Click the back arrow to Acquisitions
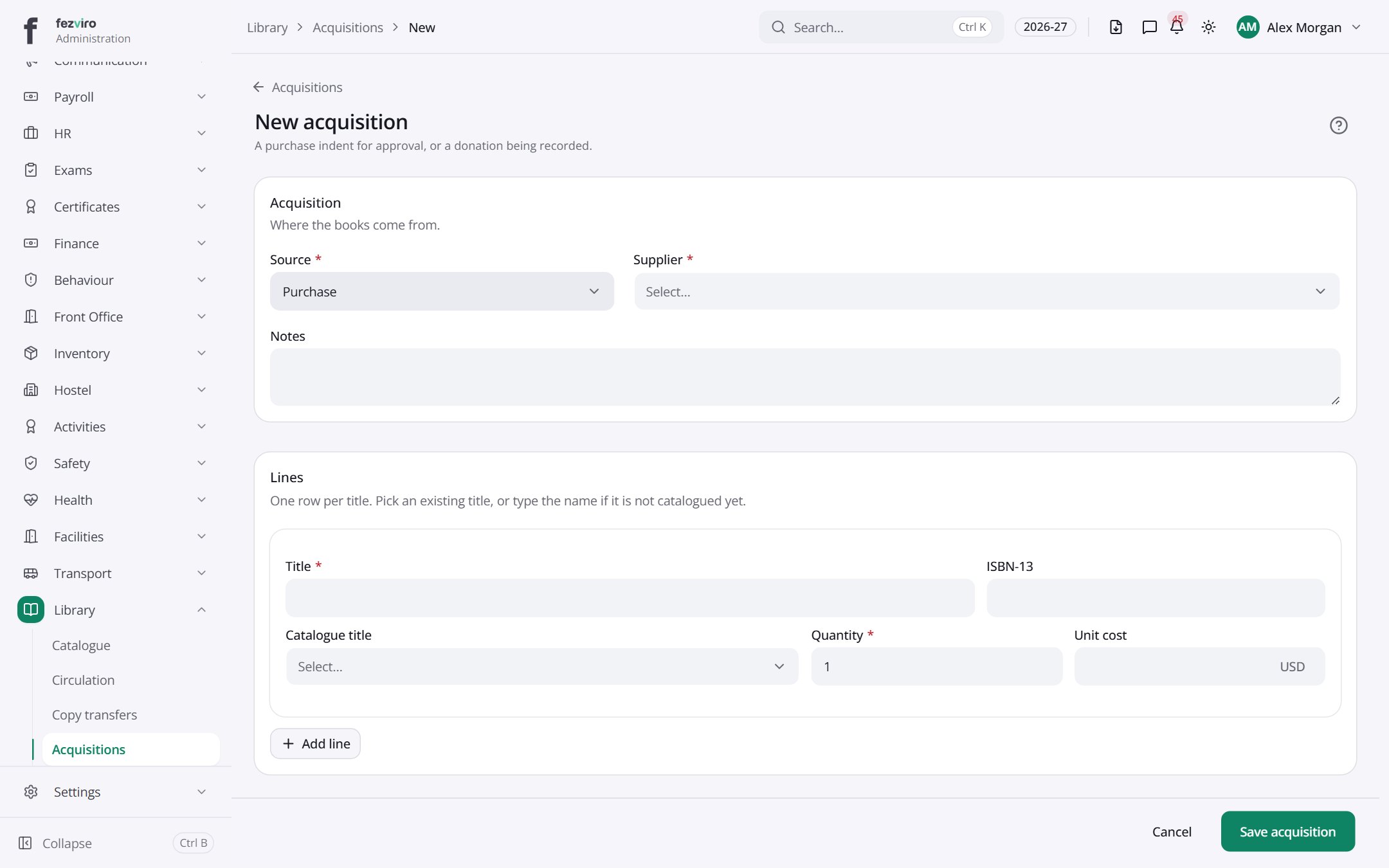The image size is (1389, 868). click(x=259, y=87)
